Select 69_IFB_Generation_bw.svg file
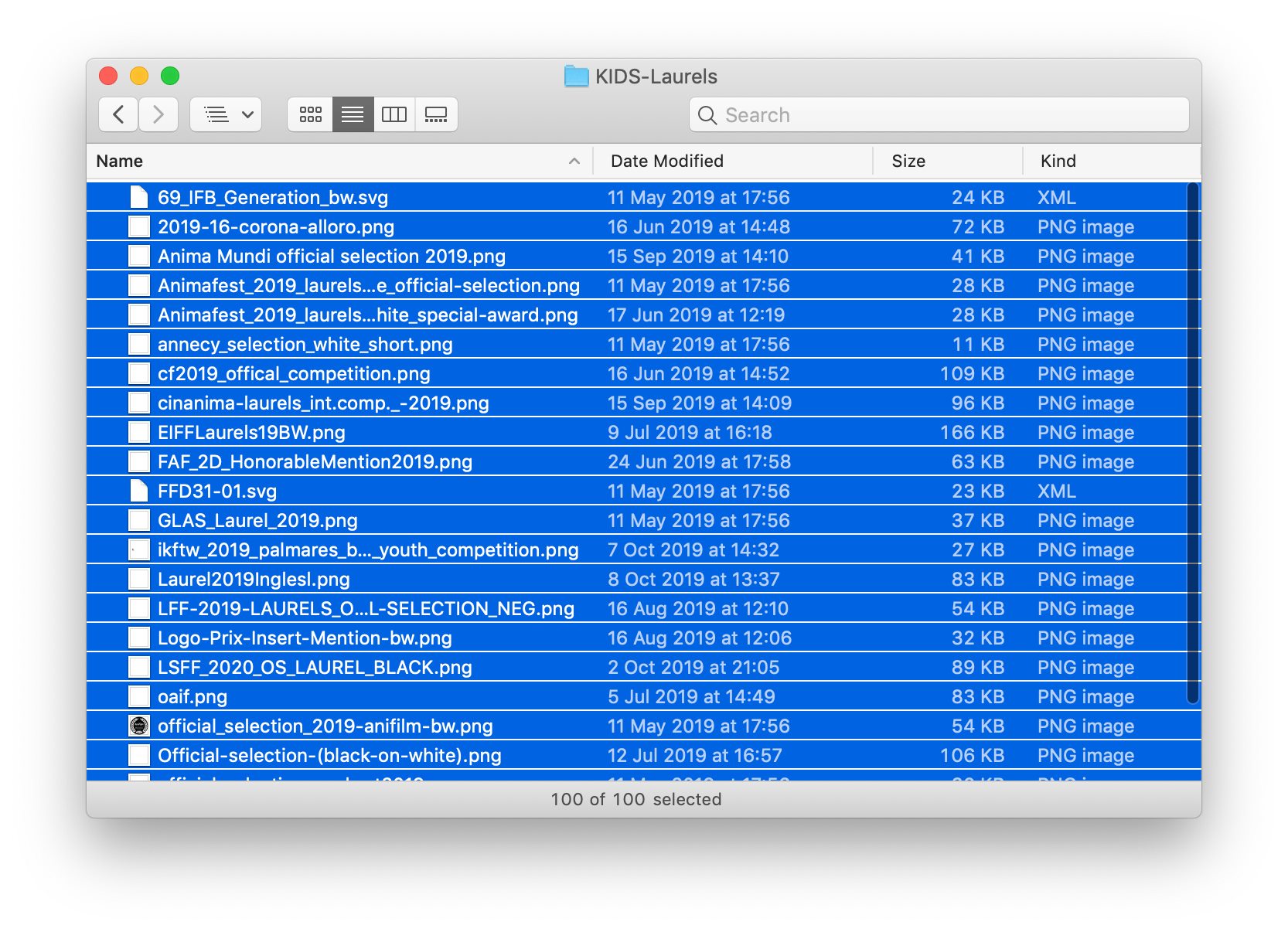Viewport: 1288px width, 932px height. (x=273, y=197)
